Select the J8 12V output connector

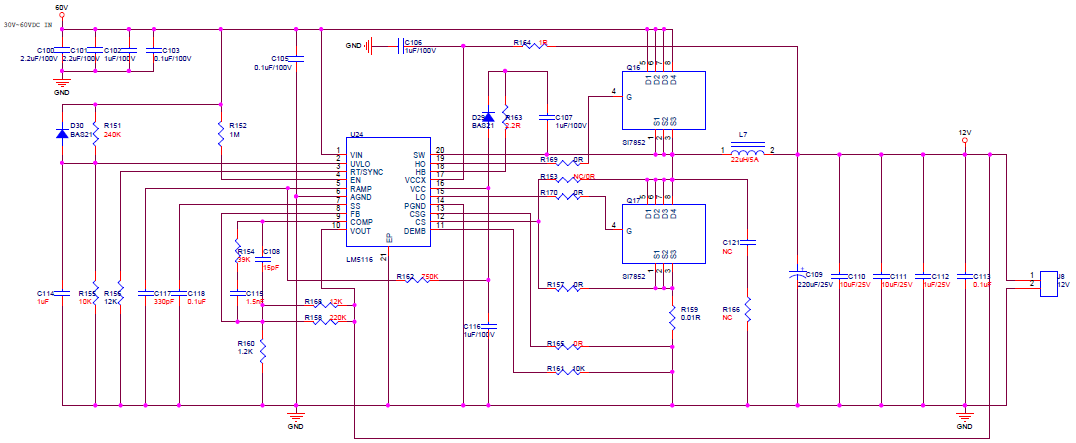point(1049,284)
